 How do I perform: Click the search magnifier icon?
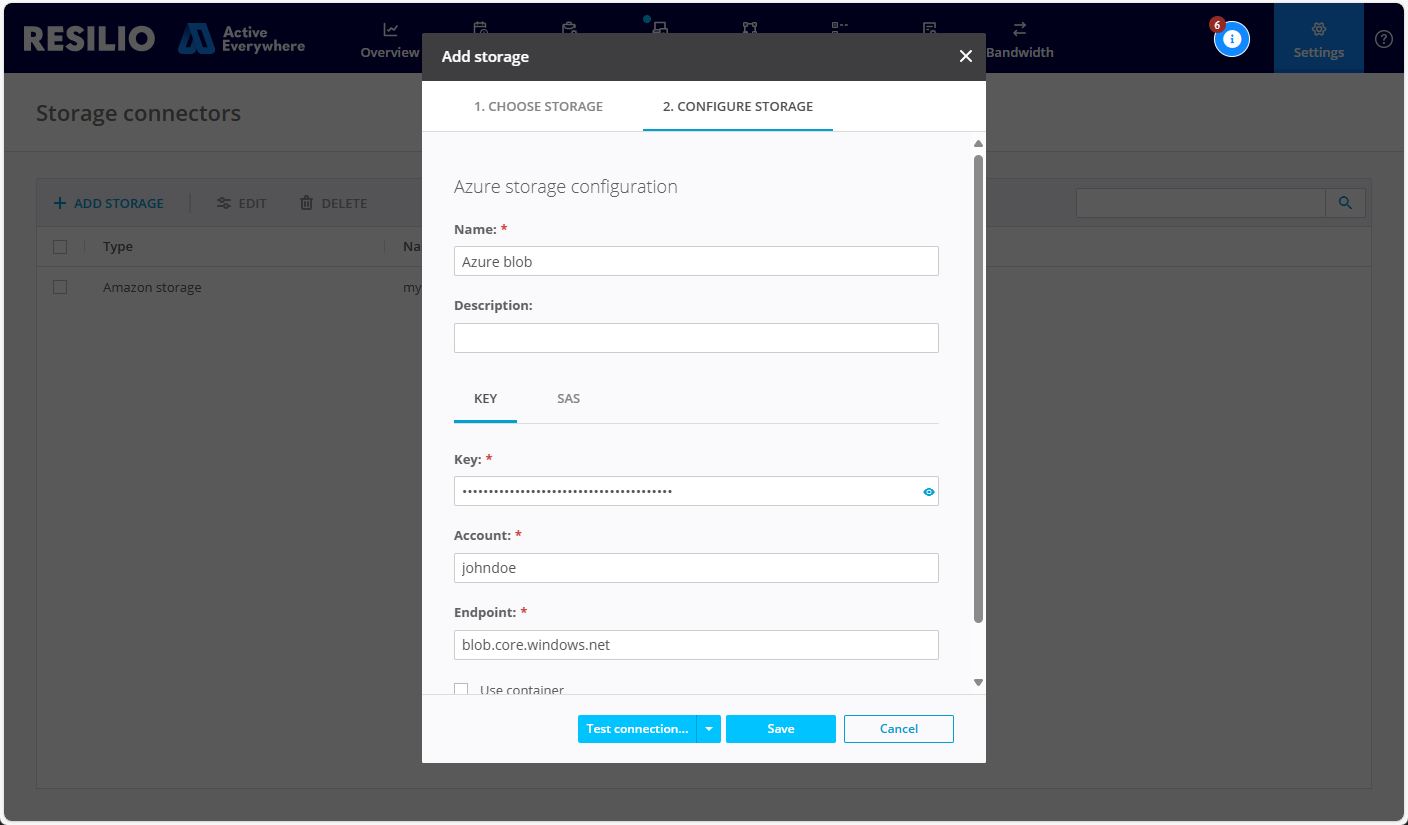click(1344, 202)
